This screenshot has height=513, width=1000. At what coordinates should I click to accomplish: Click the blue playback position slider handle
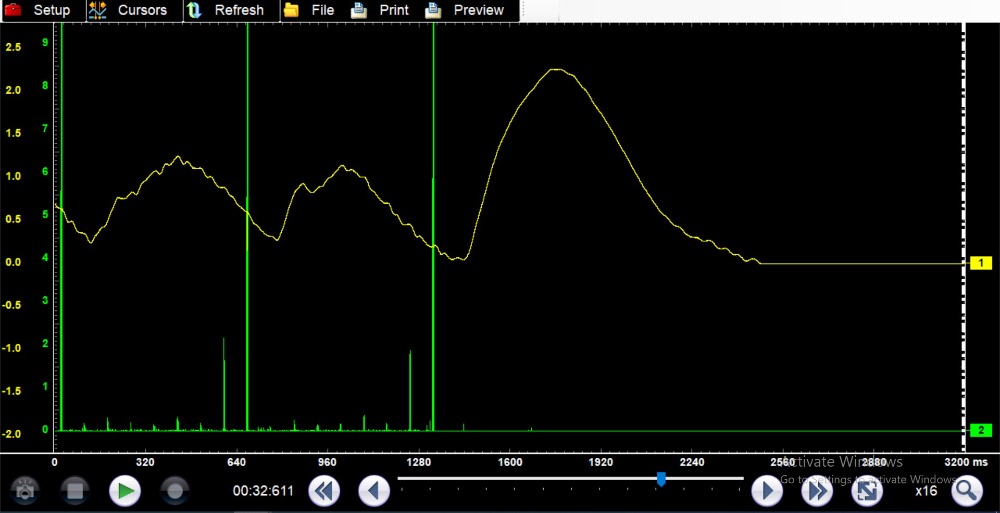click(x=661, y=479)
